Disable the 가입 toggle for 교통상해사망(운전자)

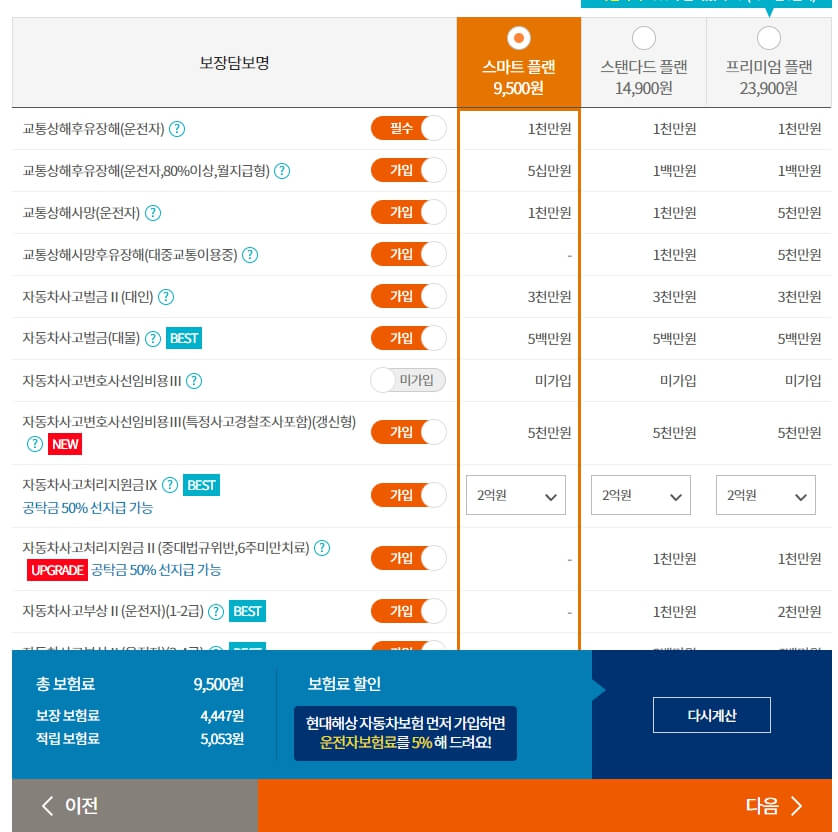(x=408, y=212)
